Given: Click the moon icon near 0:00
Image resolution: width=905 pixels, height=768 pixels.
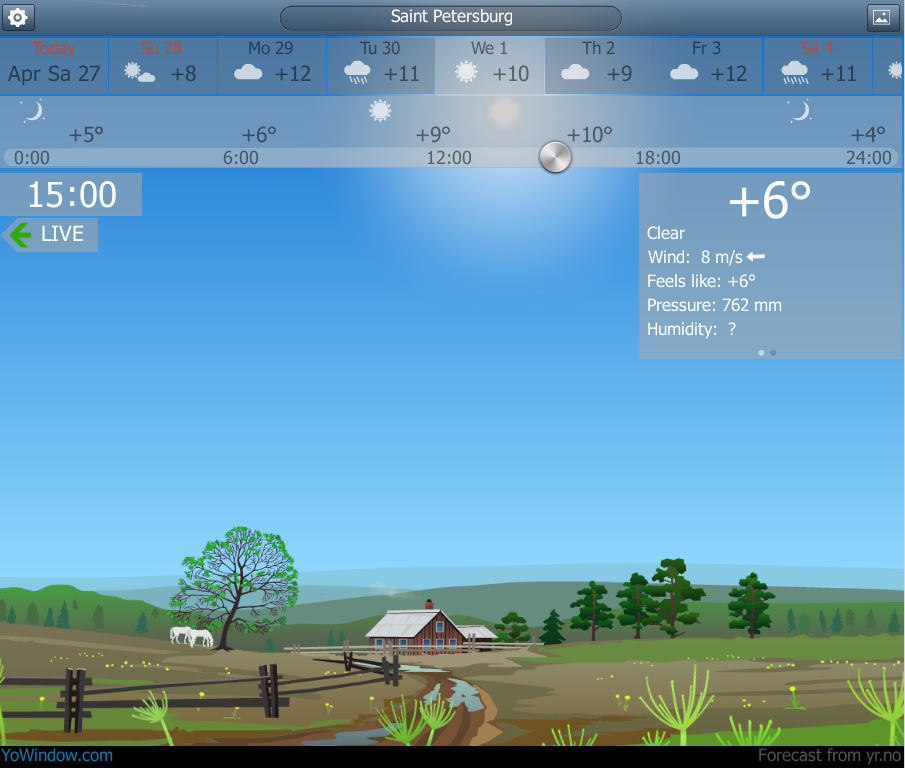Looking at the screenshot, I should tap(33, 111).
